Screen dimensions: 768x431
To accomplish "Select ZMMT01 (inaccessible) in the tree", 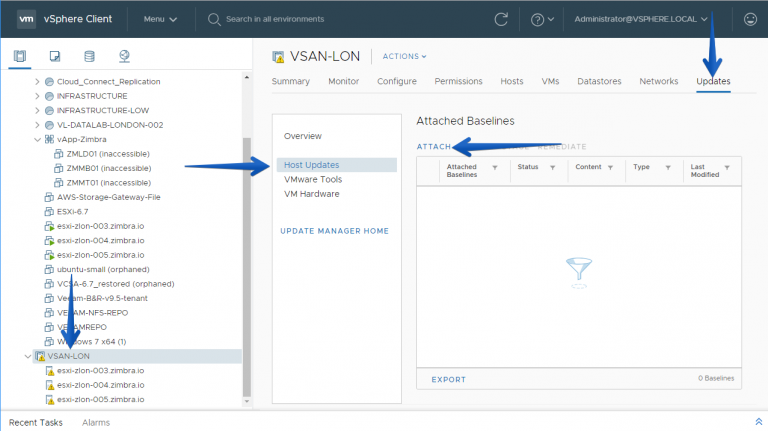I will (x=109, y=183).
